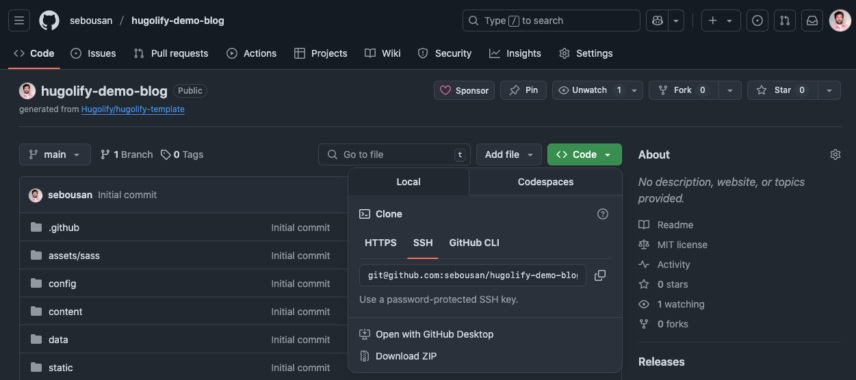Go to GitHub home via Octocat logo
Image resolution: width=856 pixels, height=380 pixels.
[49, 21]
